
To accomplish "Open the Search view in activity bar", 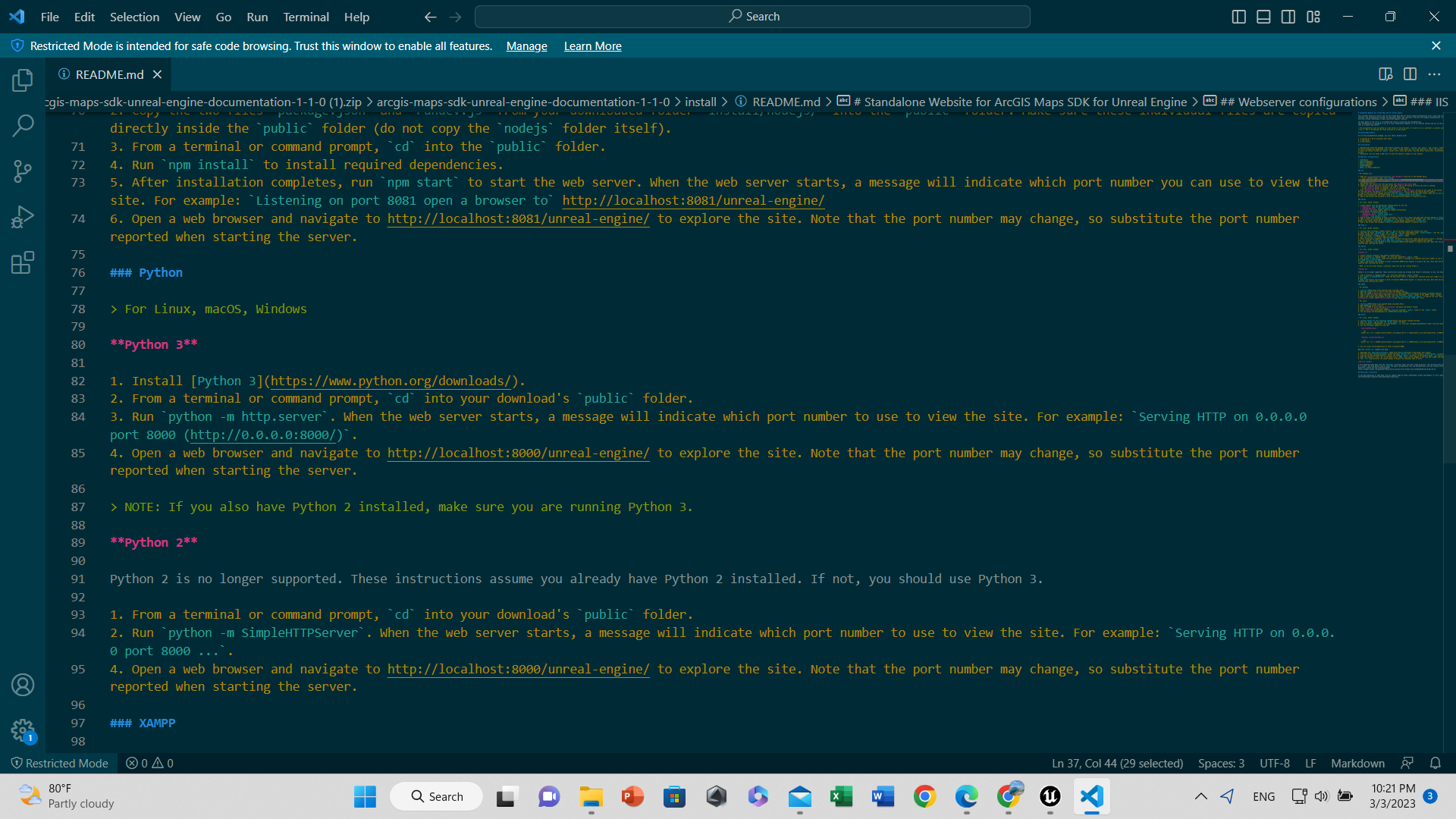I will pos(23,125).
